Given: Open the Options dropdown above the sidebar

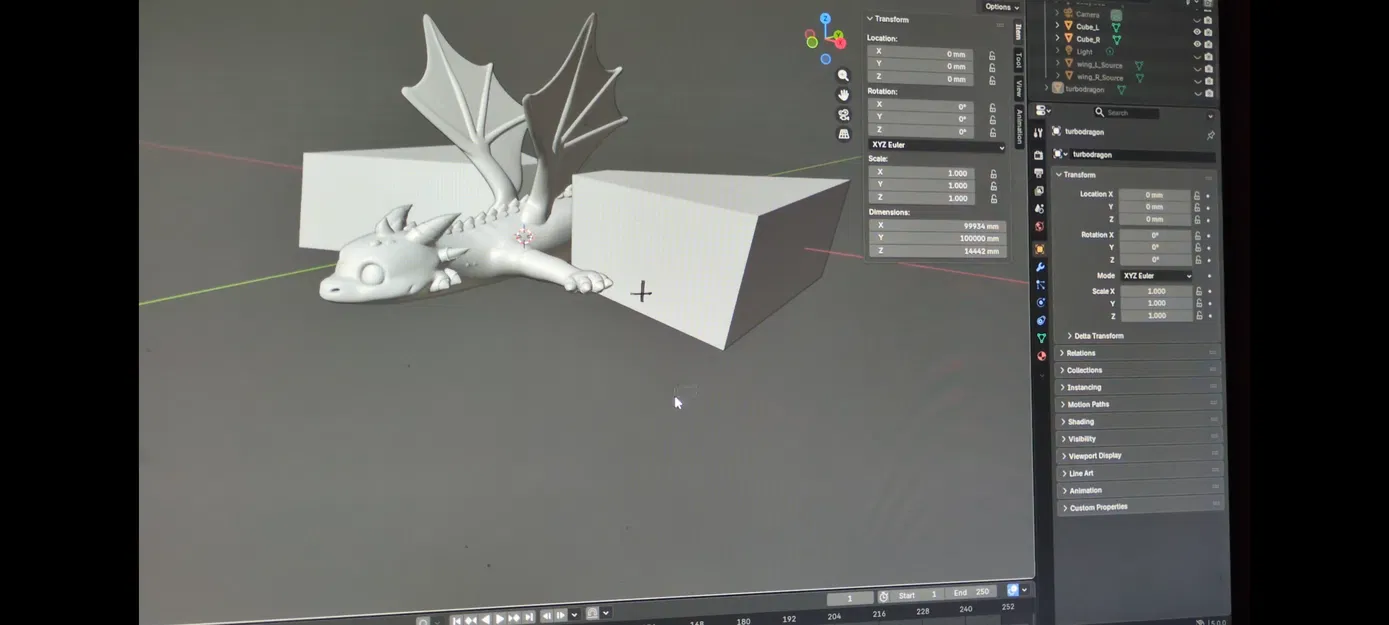Looking at the screenshot, I should 1001,7.
